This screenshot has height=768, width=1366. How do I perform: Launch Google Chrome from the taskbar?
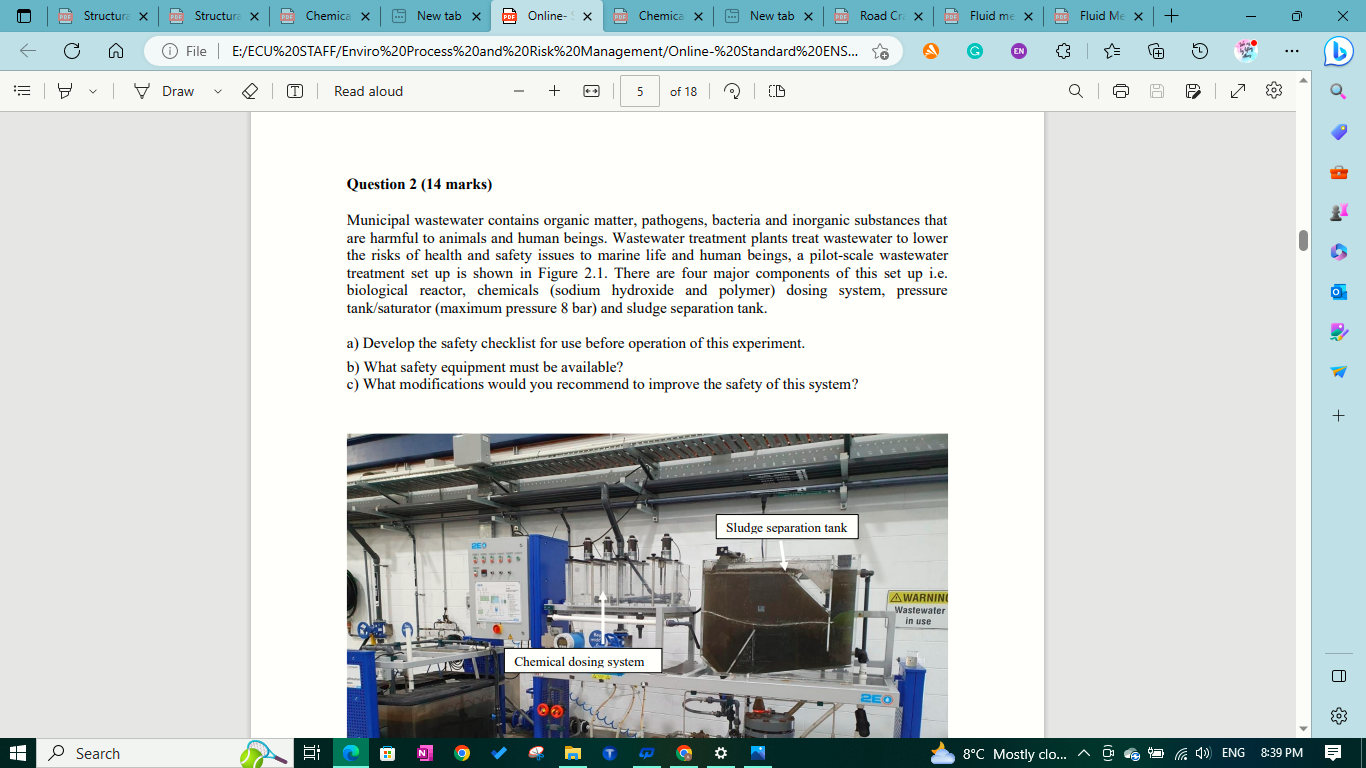coord(460,752)
